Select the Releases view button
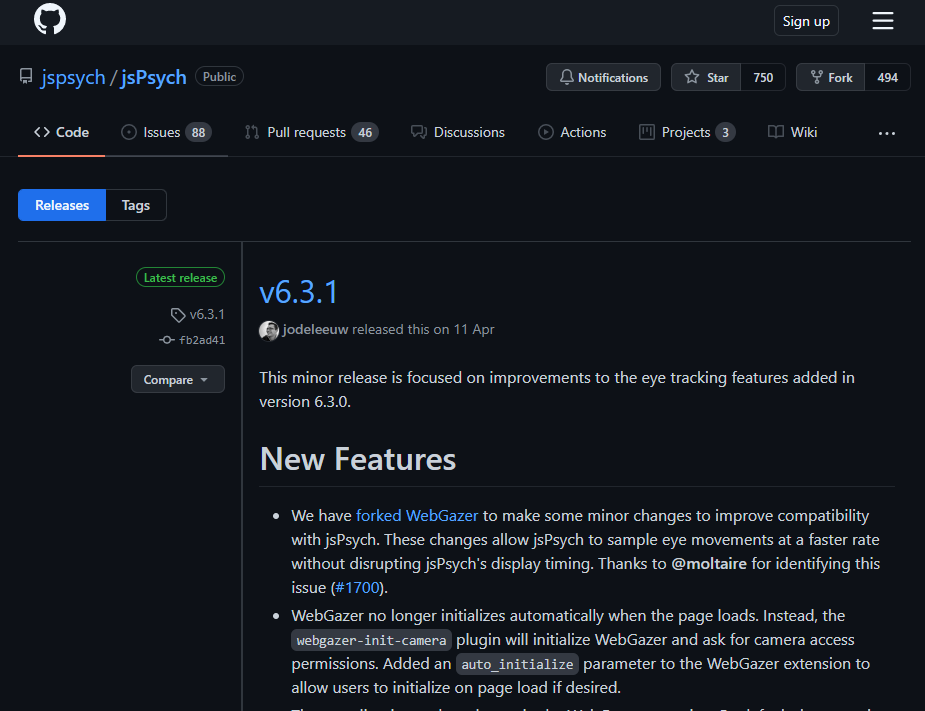Viewport: 925px width, 711px height. (x=62, y=205)
